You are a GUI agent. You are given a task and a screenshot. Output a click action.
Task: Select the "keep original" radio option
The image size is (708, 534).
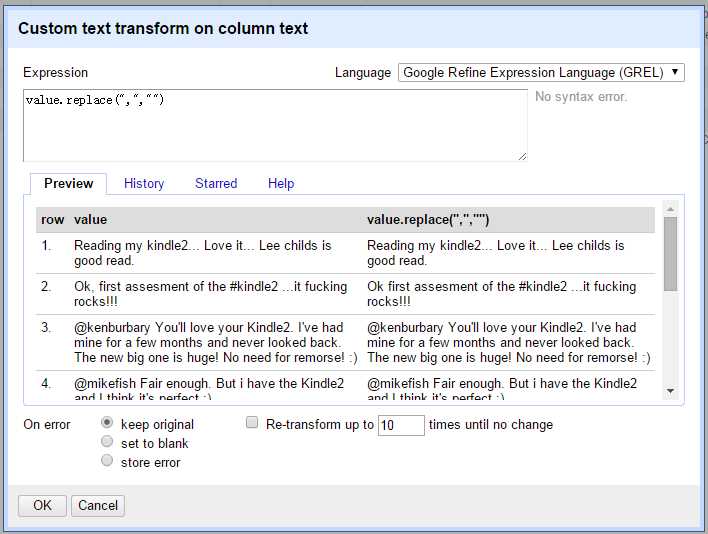point(108,424)
